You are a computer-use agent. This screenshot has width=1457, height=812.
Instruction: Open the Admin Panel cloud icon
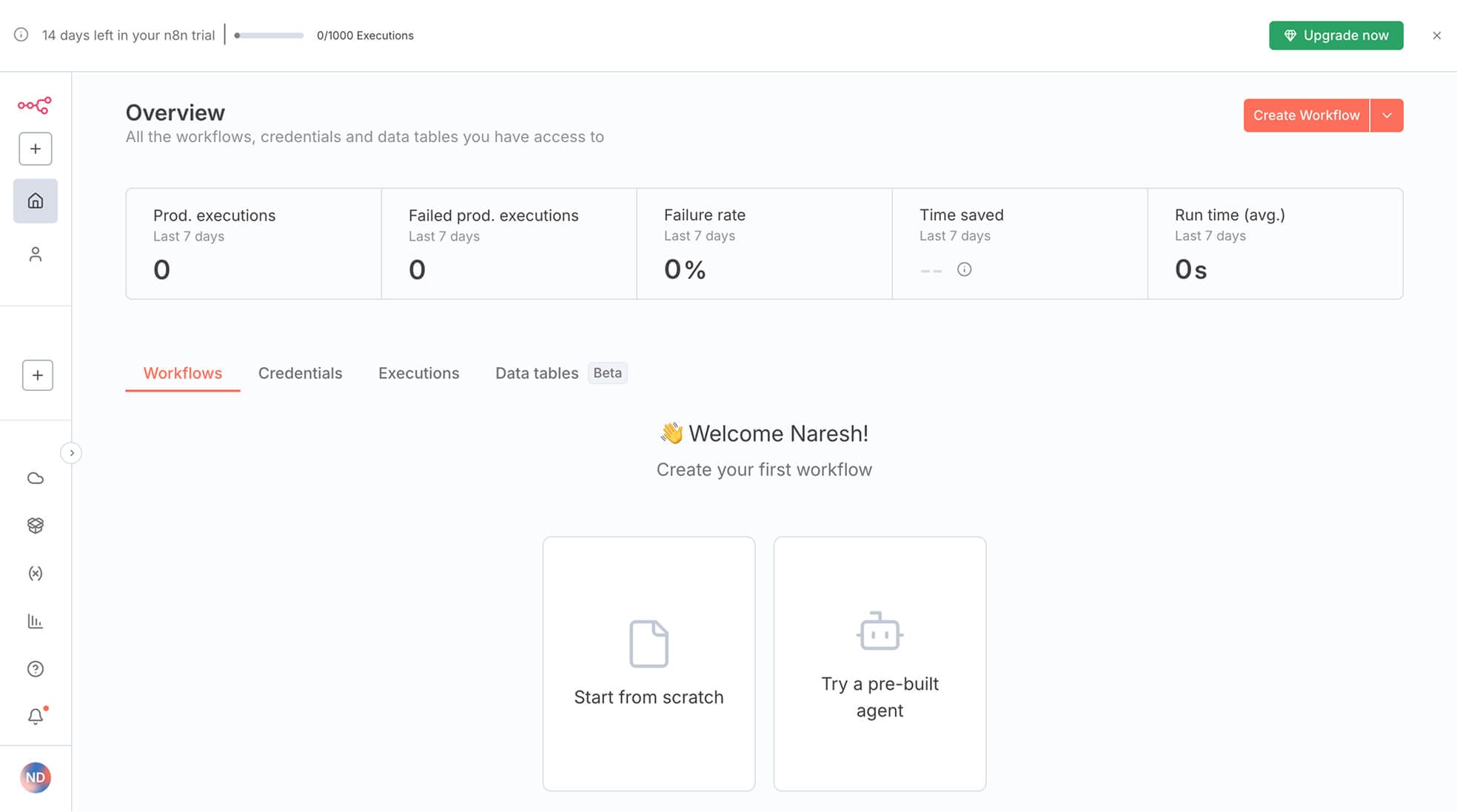tap(36, 478)
